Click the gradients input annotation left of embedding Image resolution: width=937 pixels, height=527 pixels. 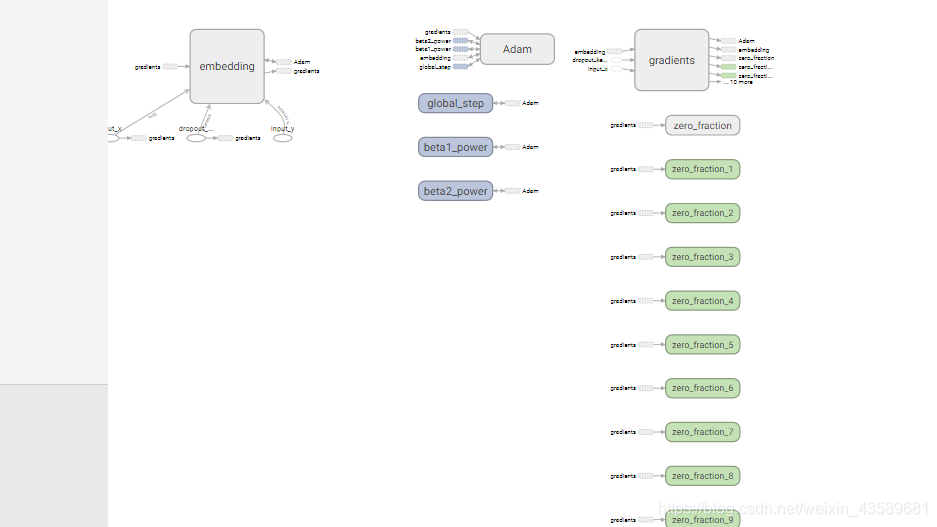[148, 67]
